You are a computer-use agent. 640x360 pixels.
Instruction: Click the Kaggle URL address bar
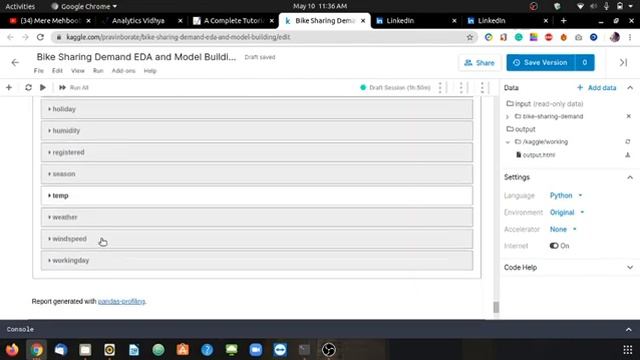261,37
